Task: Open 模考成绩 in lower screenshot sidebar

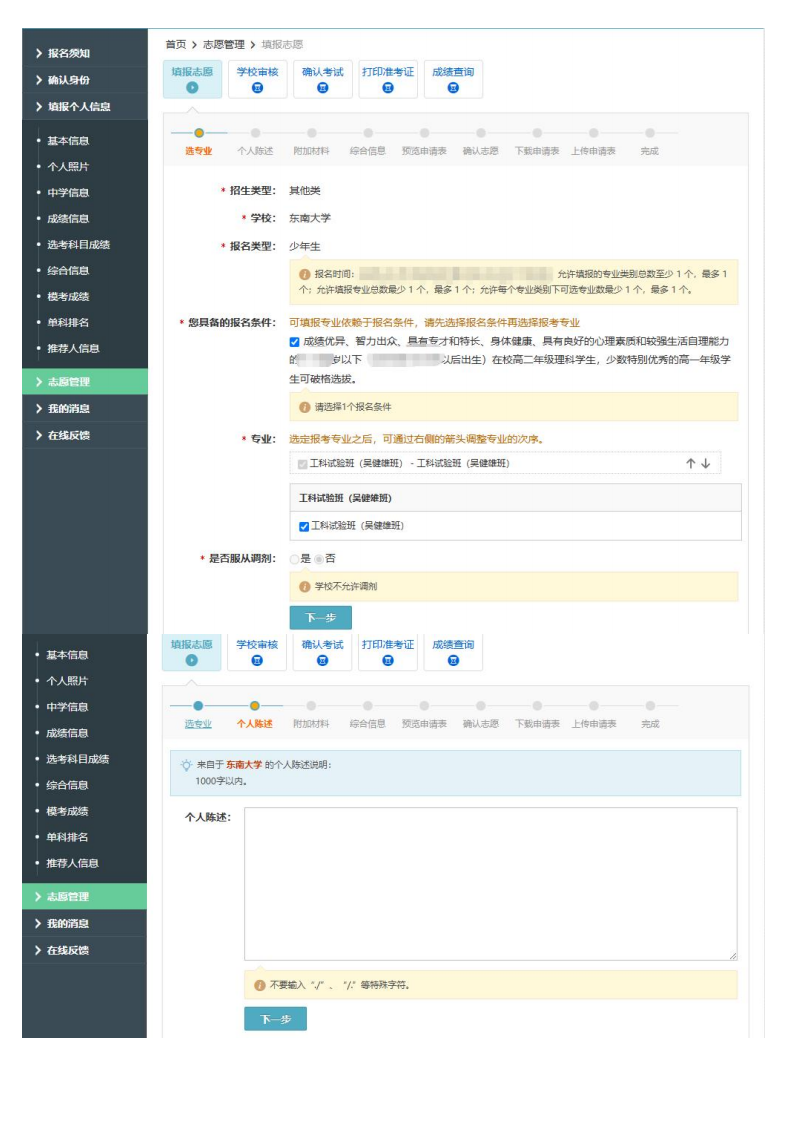Action: tap(67, 811)
